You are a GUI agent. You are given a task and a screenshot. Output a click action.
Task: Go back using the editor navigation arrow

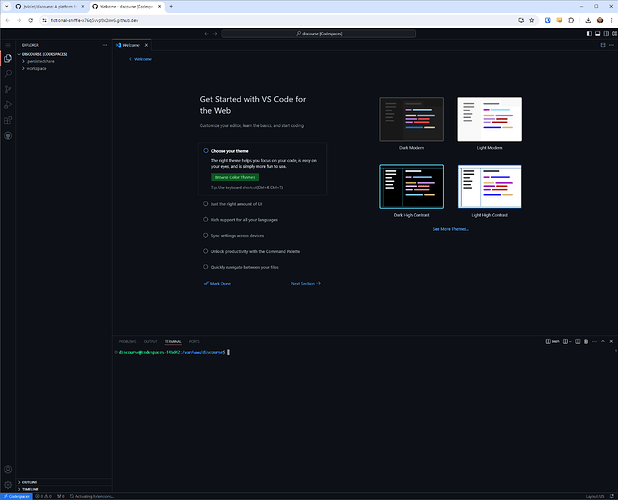point(206,34)
